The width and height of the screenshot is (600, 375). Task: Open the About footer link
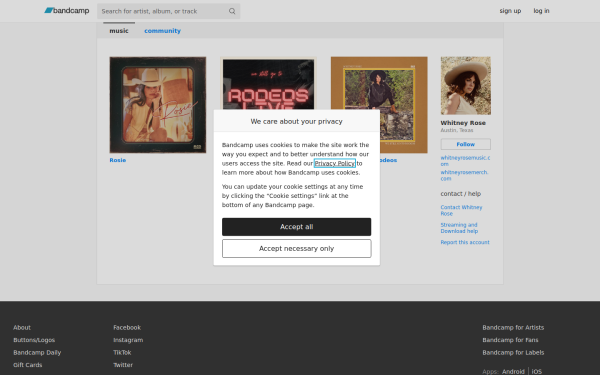22,328
